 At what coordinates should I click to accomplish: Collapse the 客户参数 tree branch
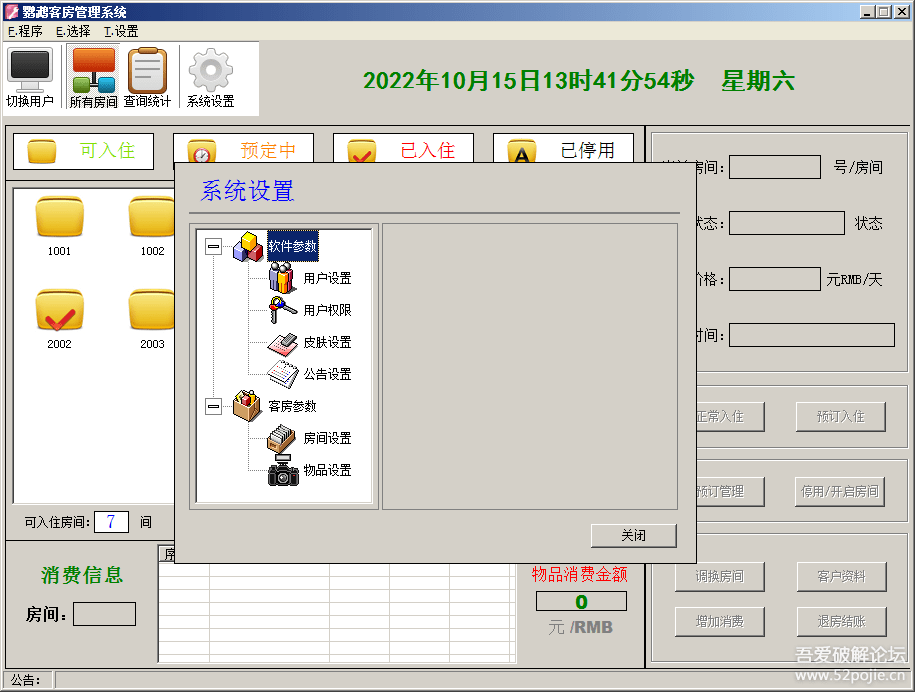[213, 406]
